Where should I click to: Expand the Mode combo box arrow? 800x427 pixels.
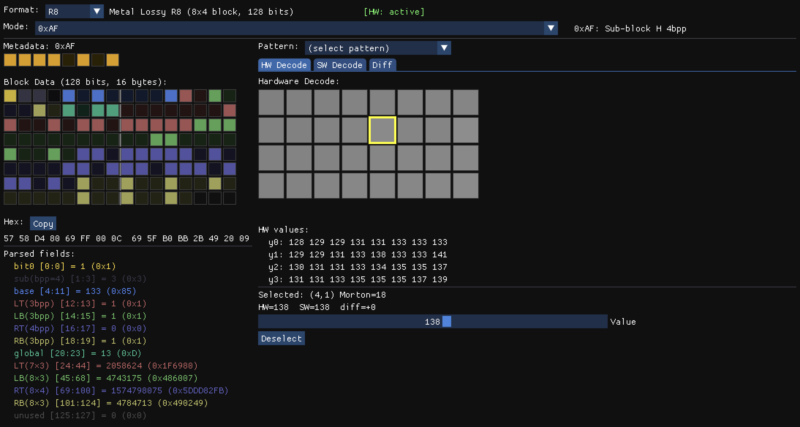click(x=550, y=28)
